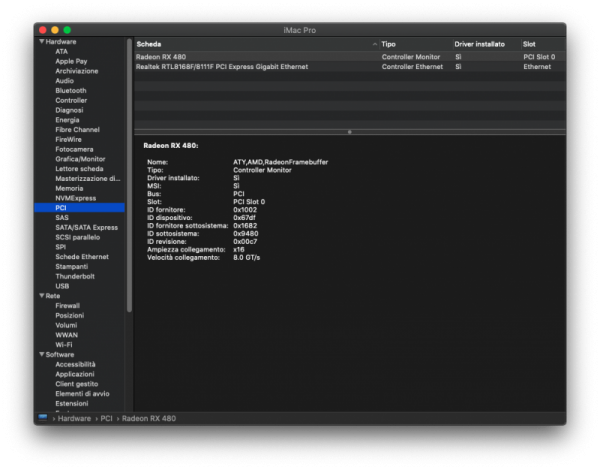Open Estensioni under Software
This screenshot has width=600, height=470.
pyautogui.click(x=72, y=403)
